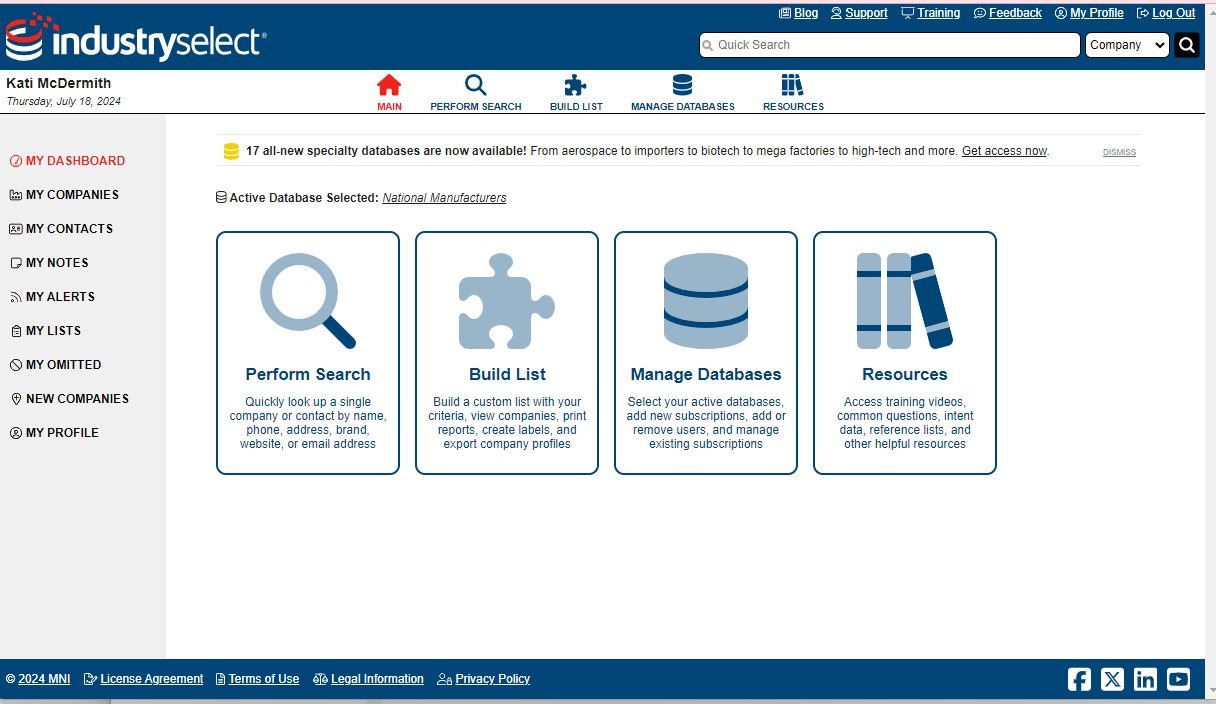The image size is (1216, 704).
Task: Open My Alerts in sidebar
Action: [x=52, y=297]
